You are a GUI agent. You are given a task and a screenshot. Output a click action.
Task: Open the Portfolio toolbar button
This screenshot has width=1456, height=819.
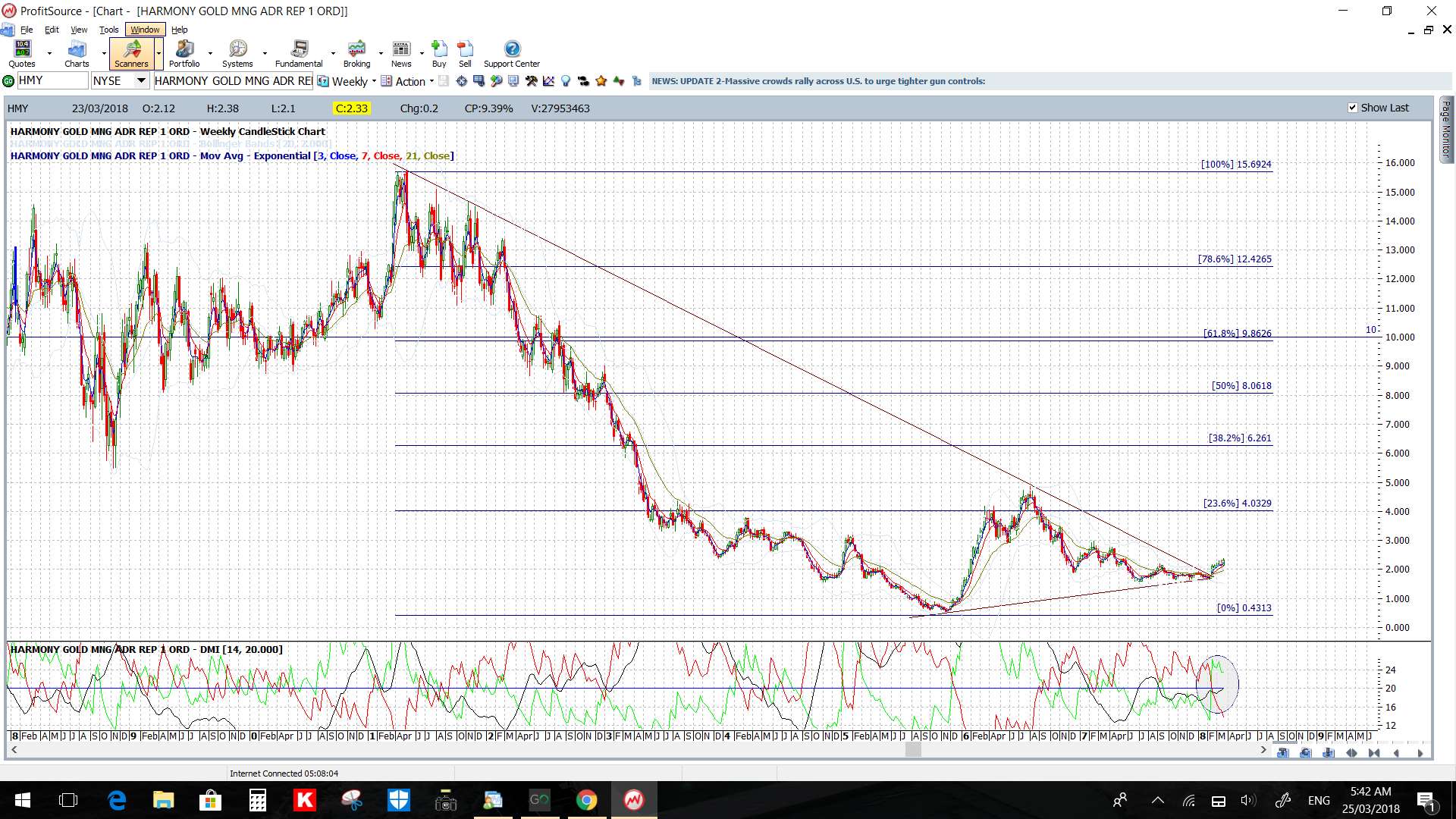point(184,54)
